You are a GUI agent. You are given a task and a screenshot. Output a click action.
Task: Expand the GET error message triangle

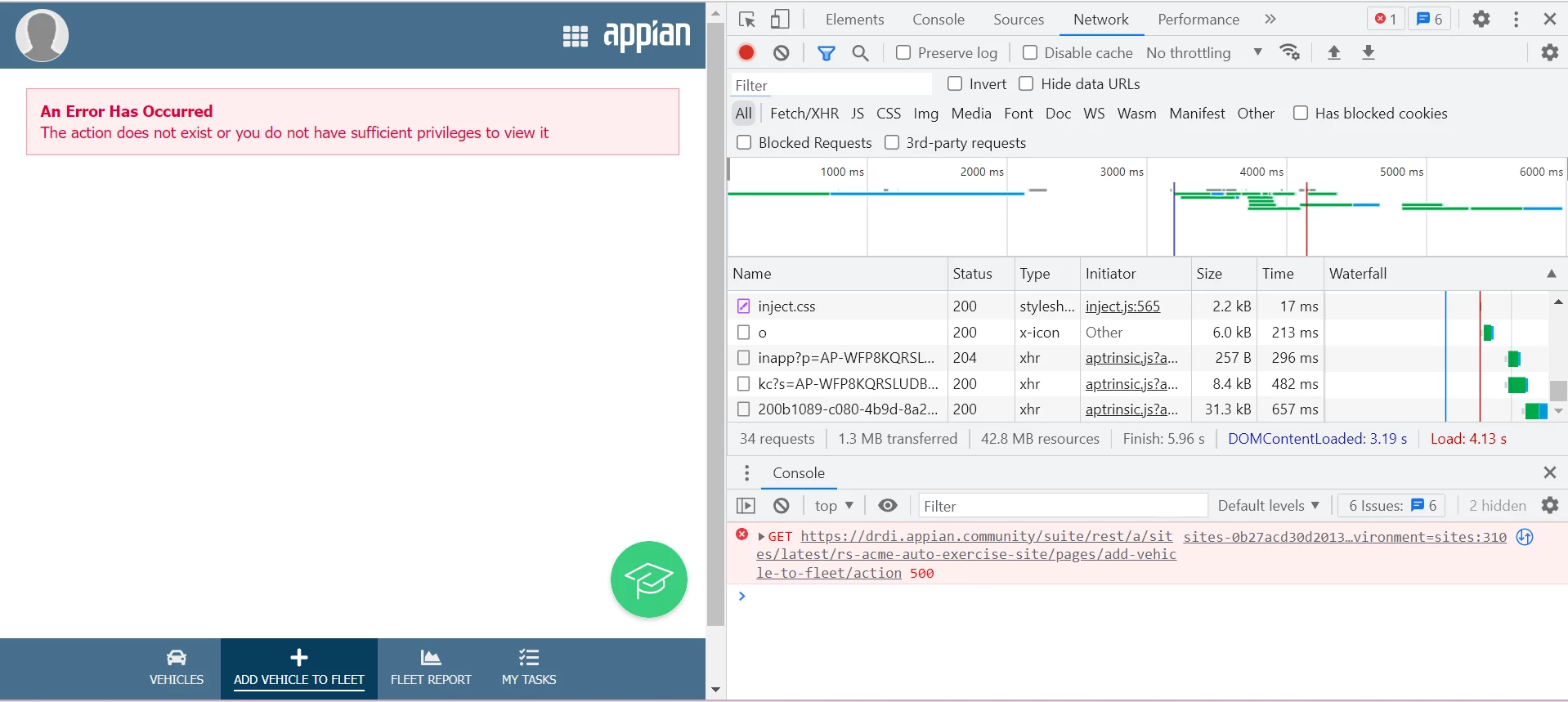tap(761, 537)
